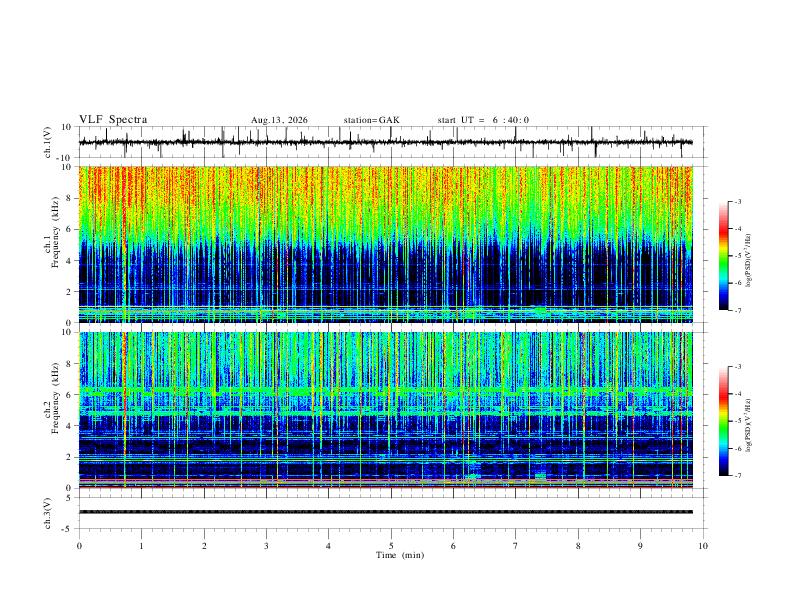Click the 0 minute tick label
This screenshot has width=792, height=612.
[x=79, y=546]
